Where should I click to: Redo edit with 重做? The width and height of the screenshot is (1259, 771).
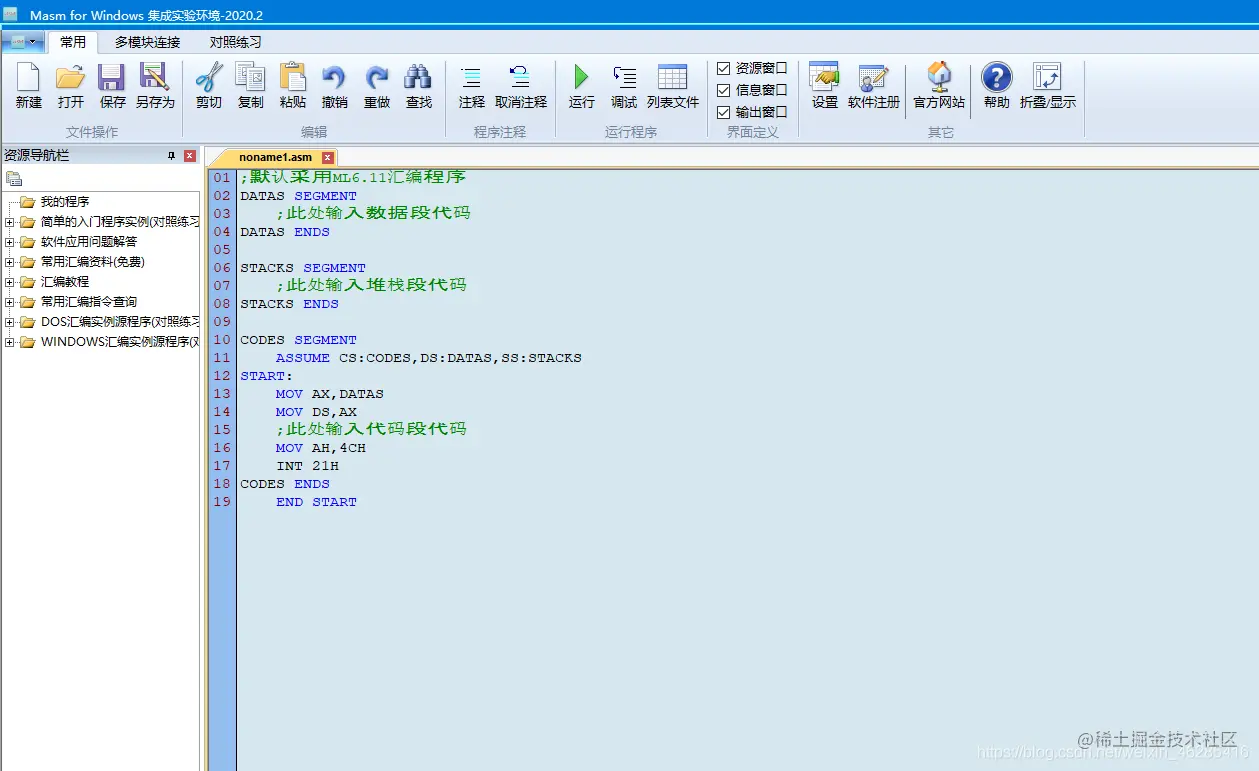pyautogui.click(x=377, y=86)
